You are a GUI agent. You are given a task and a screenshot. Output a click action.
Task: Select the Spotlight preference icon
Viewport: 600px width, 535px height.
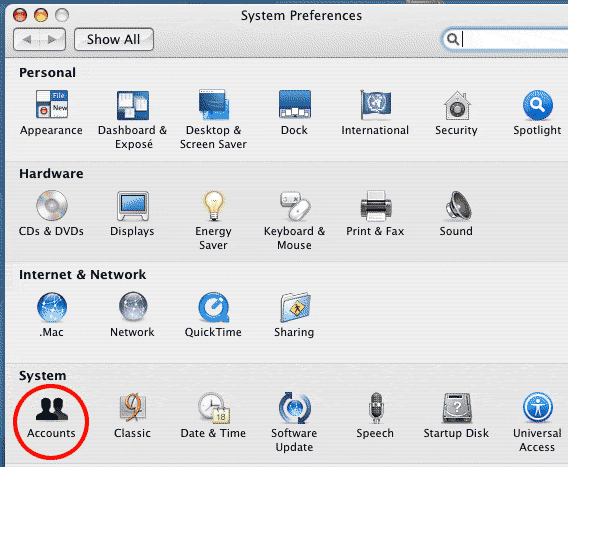pos(537,106)
